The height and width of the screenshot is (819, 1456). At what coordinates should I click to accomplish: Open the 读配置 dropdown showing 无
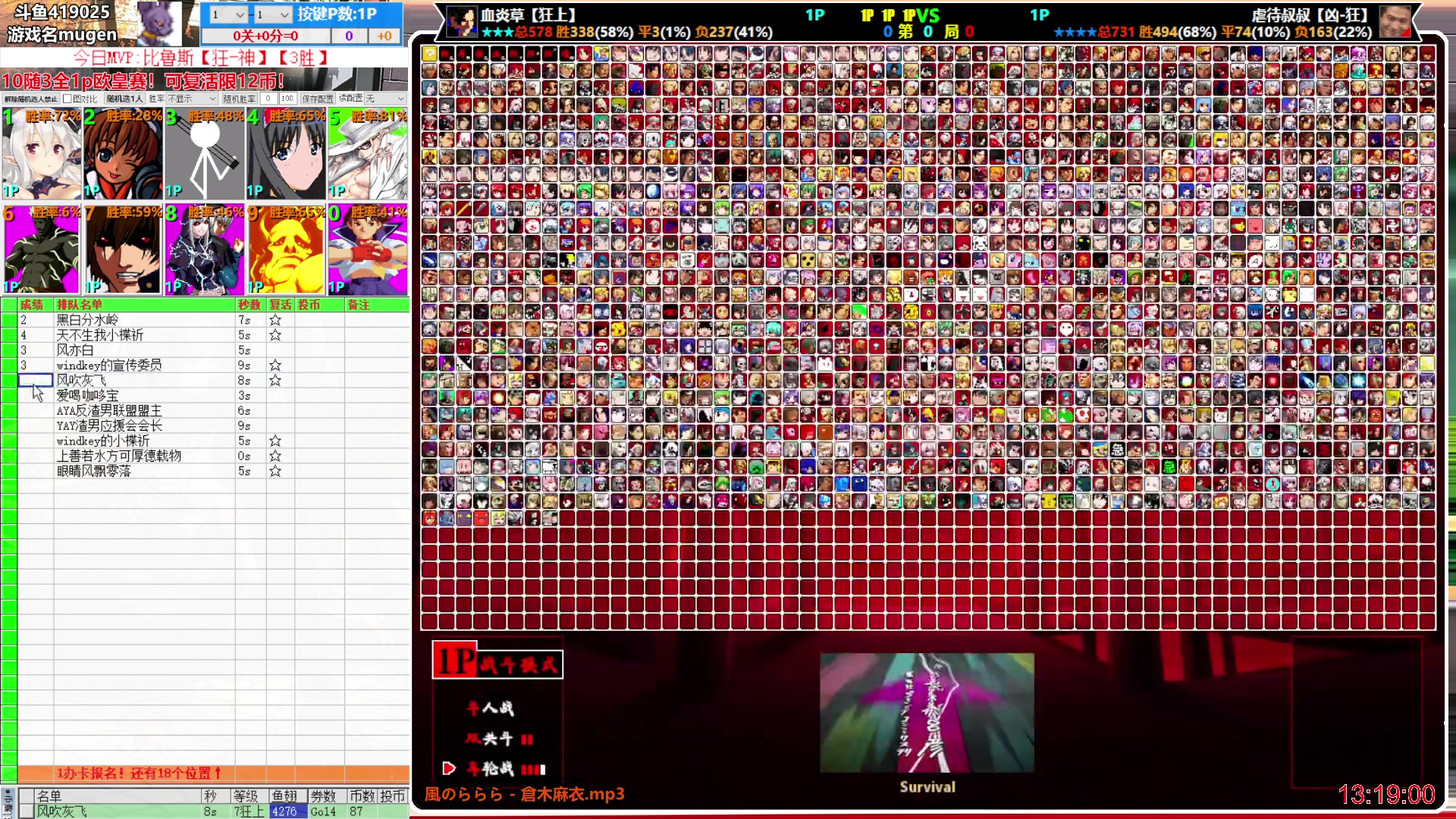385,99
